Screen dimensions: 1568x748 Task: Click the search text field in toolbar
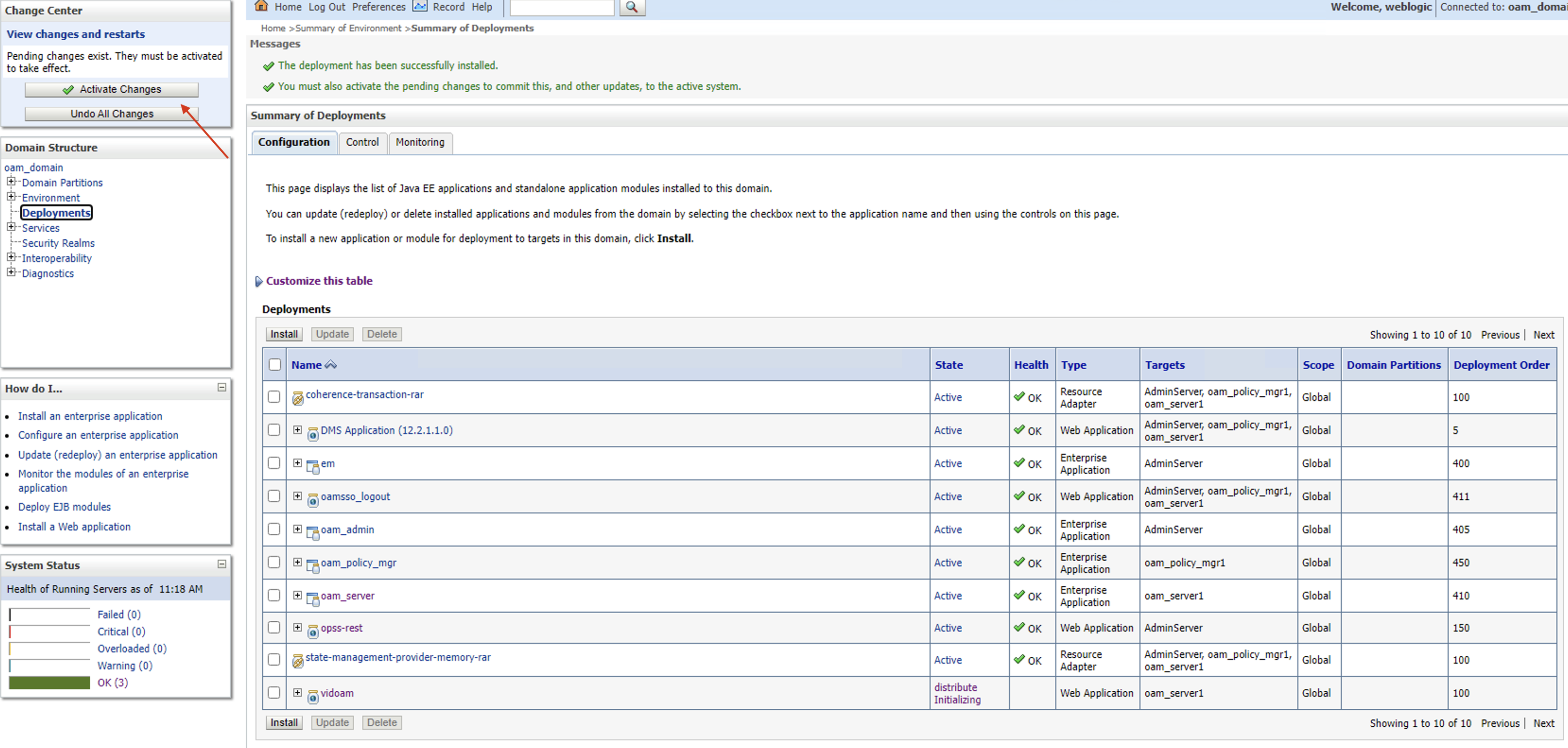click(x=561, y=7)
